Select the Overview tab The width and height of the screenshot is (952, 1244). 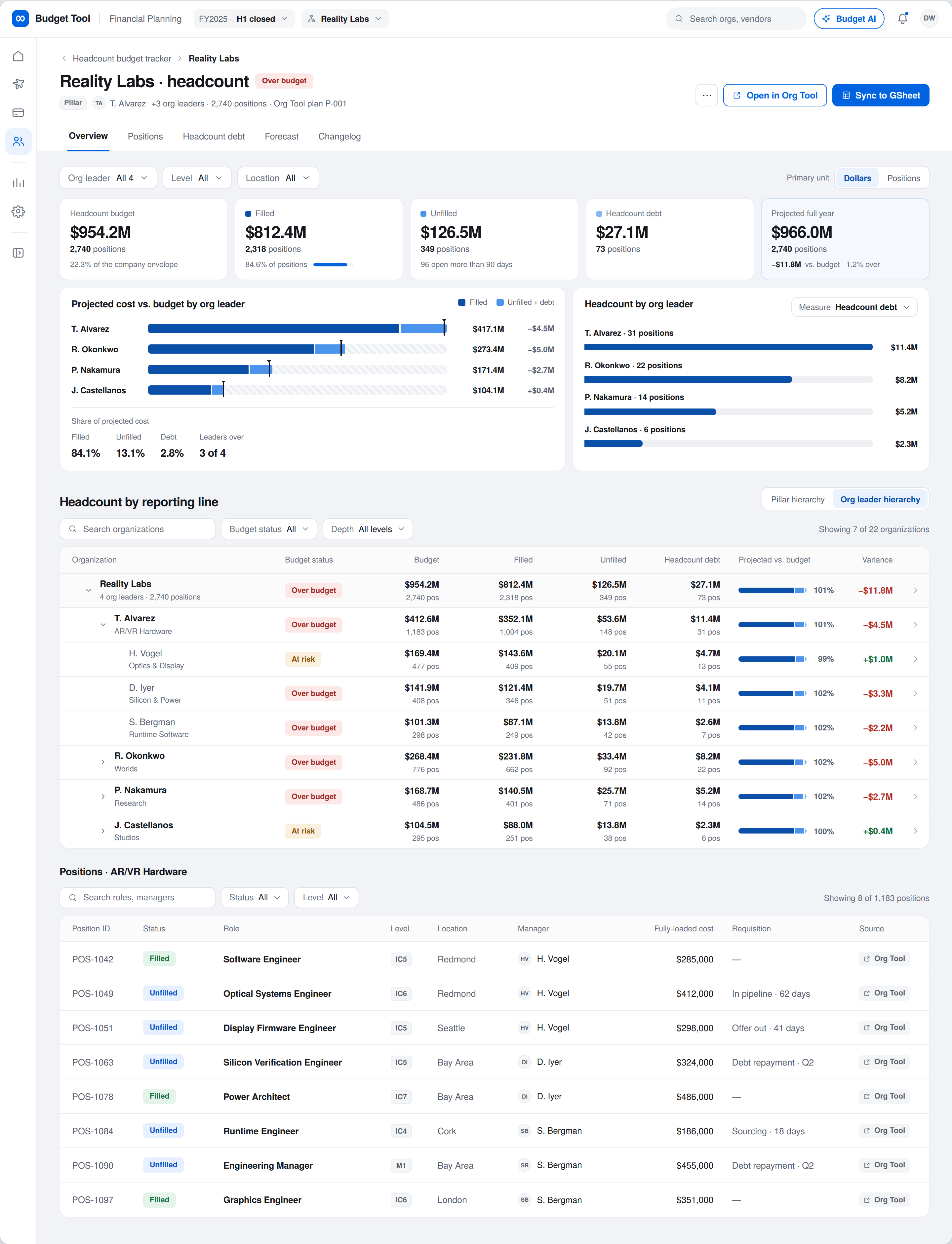88,136
